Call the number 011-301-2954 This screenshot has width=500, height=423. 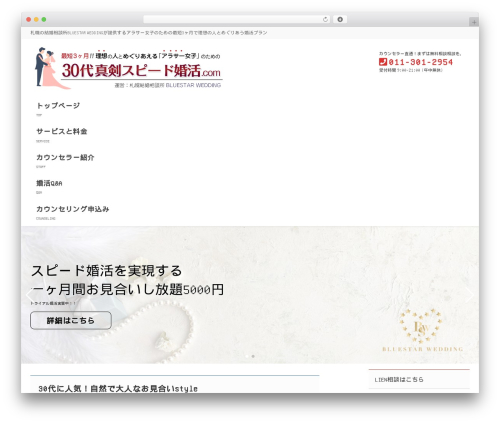coord(420,62)
